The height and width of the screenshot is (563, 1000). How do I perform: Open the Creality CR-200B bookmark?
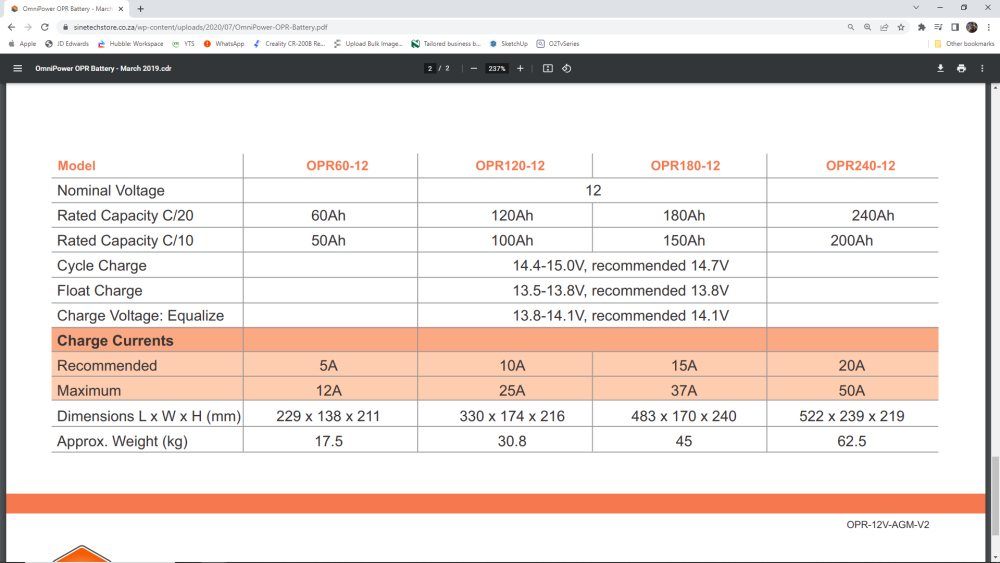[290, 44]
